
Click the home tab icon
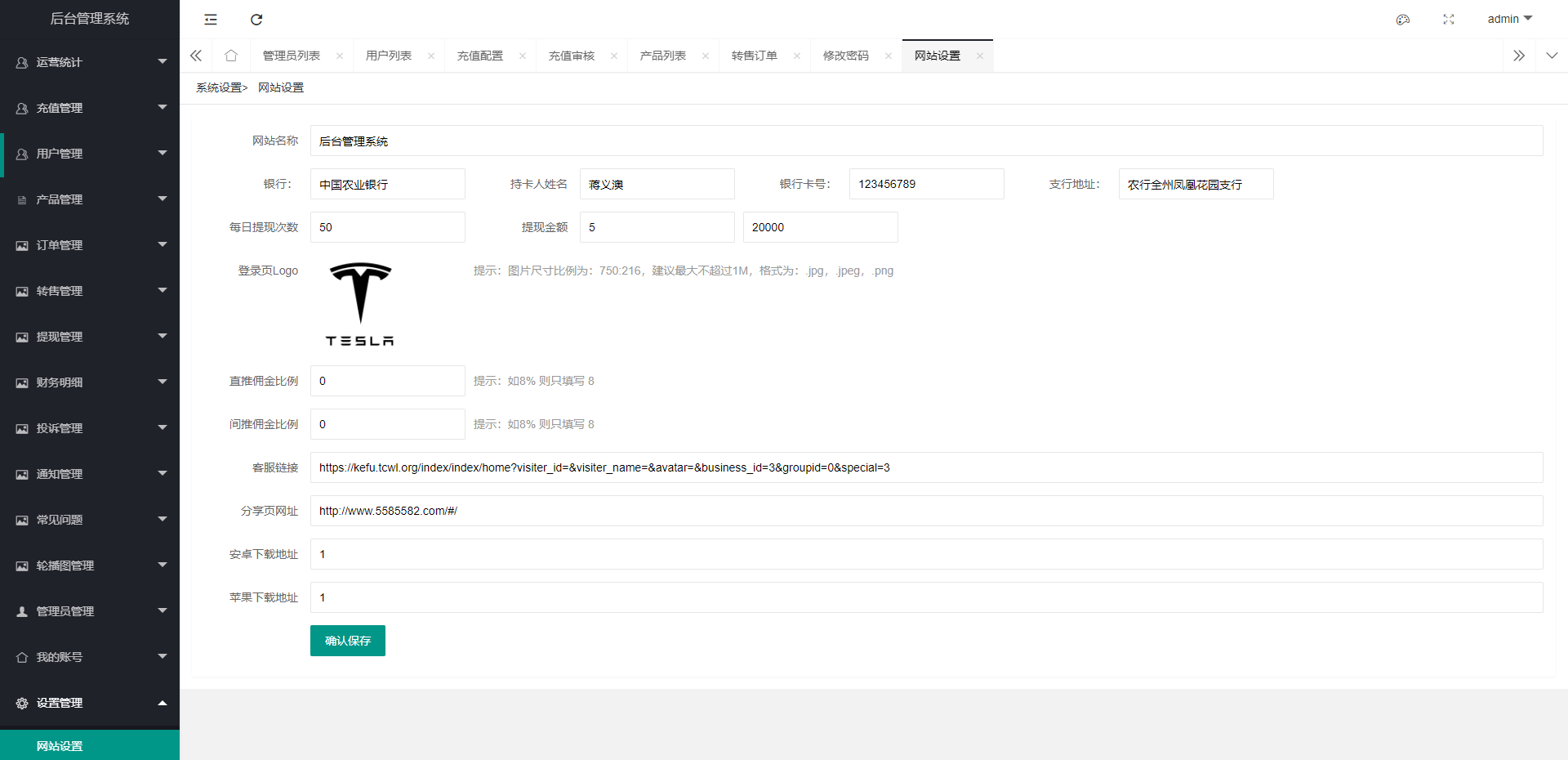(231, 56)
